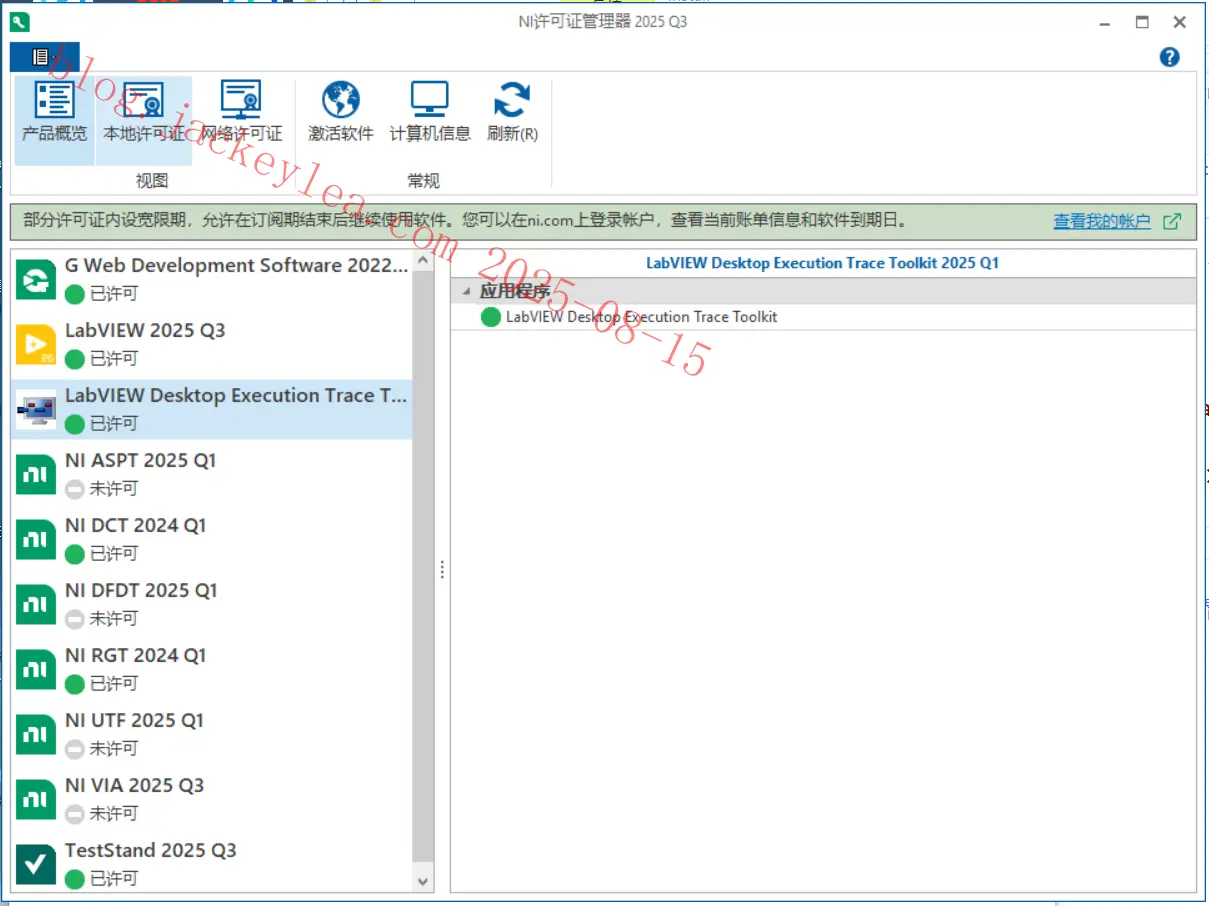Click the product list scroll up arrow
Image resolution: width=1209 pixels, height=906 pixels.
click(423, 260)
